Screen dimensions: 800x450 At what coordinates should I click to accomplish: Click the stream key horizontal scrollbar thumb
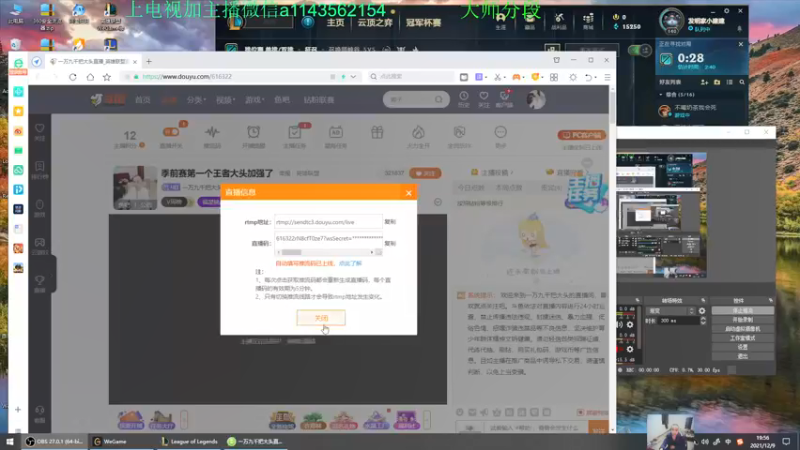click(x=291, y=252)
